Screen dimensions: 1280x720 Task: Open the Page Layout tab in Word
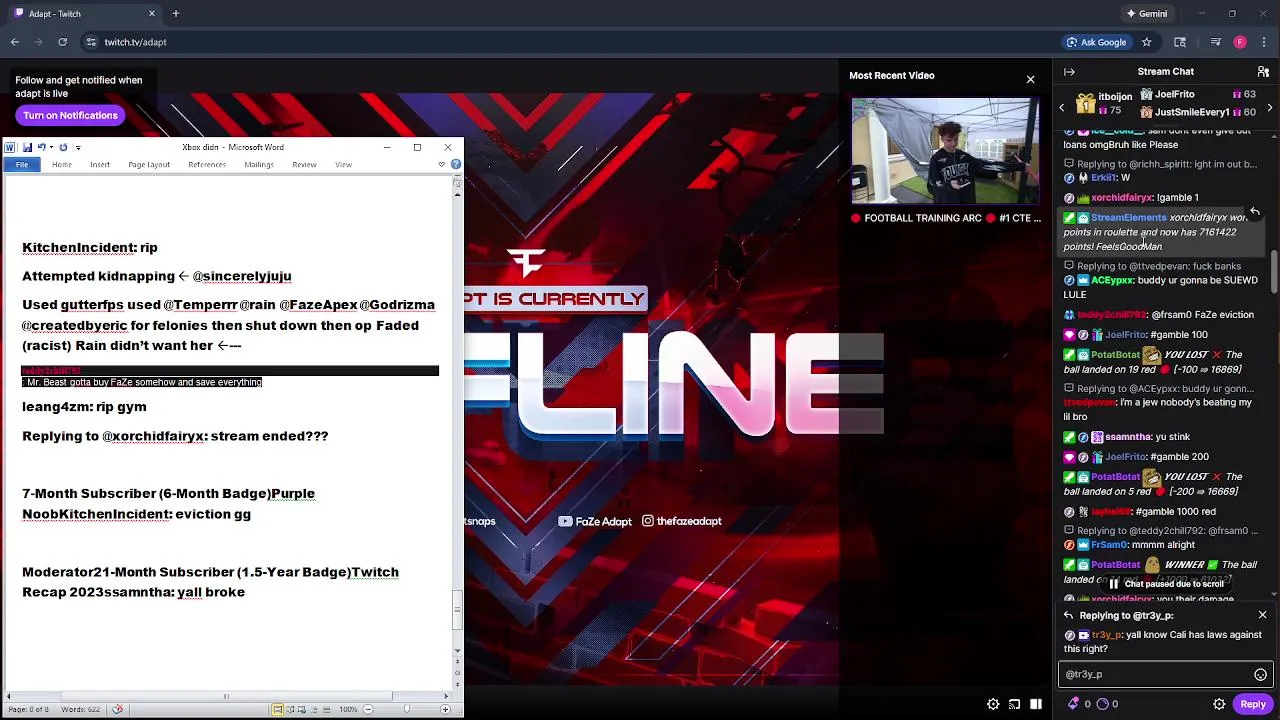click(x=149, y=165)
